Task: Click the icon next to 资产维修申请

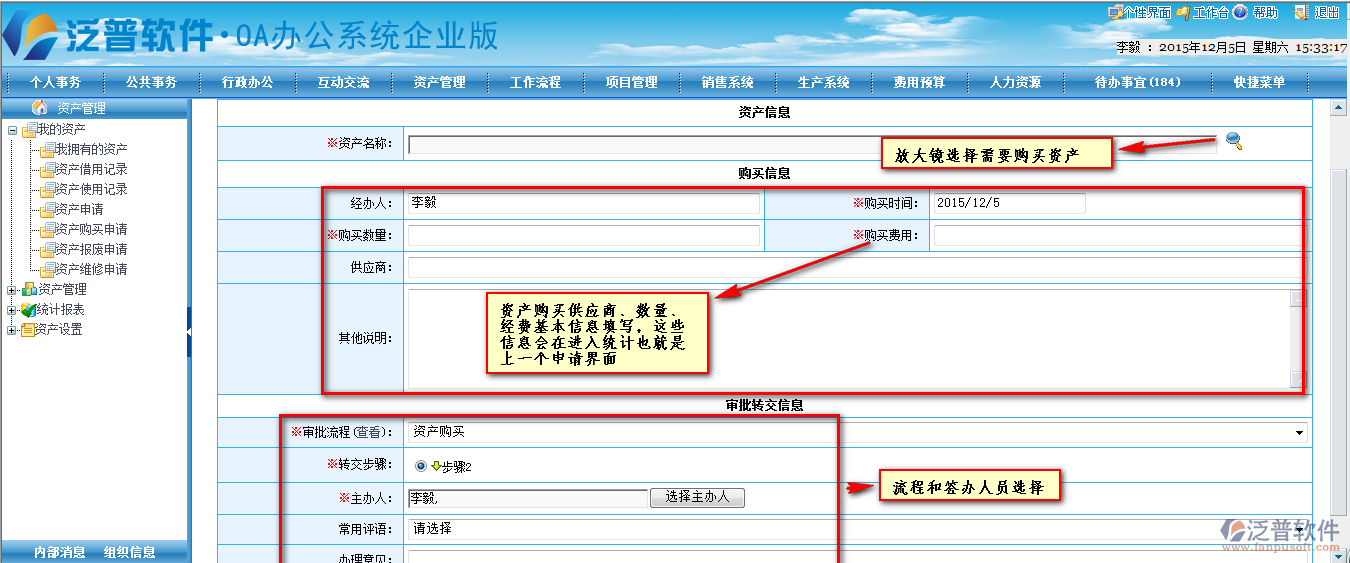Action: pos(47,269)
